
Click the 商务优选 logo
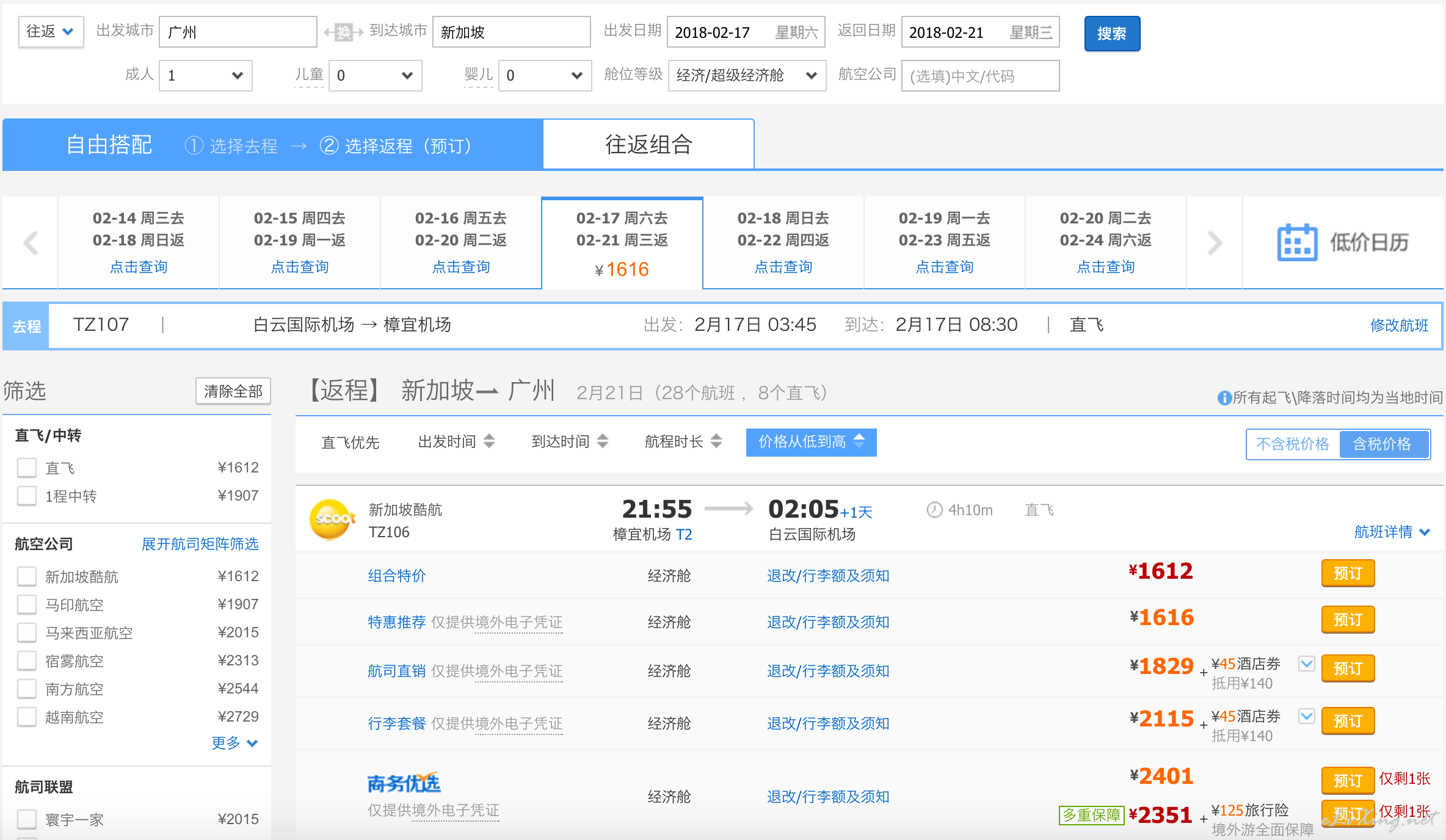point(404,783)
